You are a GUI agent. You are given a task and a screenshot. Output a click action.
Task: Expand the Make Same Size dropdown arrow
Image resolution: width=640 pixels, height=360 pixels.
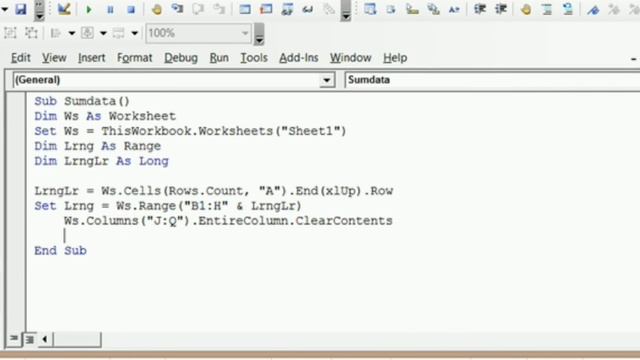135,33
